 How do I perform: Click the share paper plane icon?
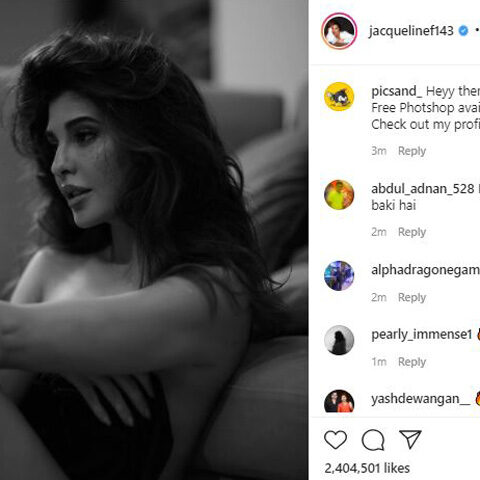tap(410, 439)
